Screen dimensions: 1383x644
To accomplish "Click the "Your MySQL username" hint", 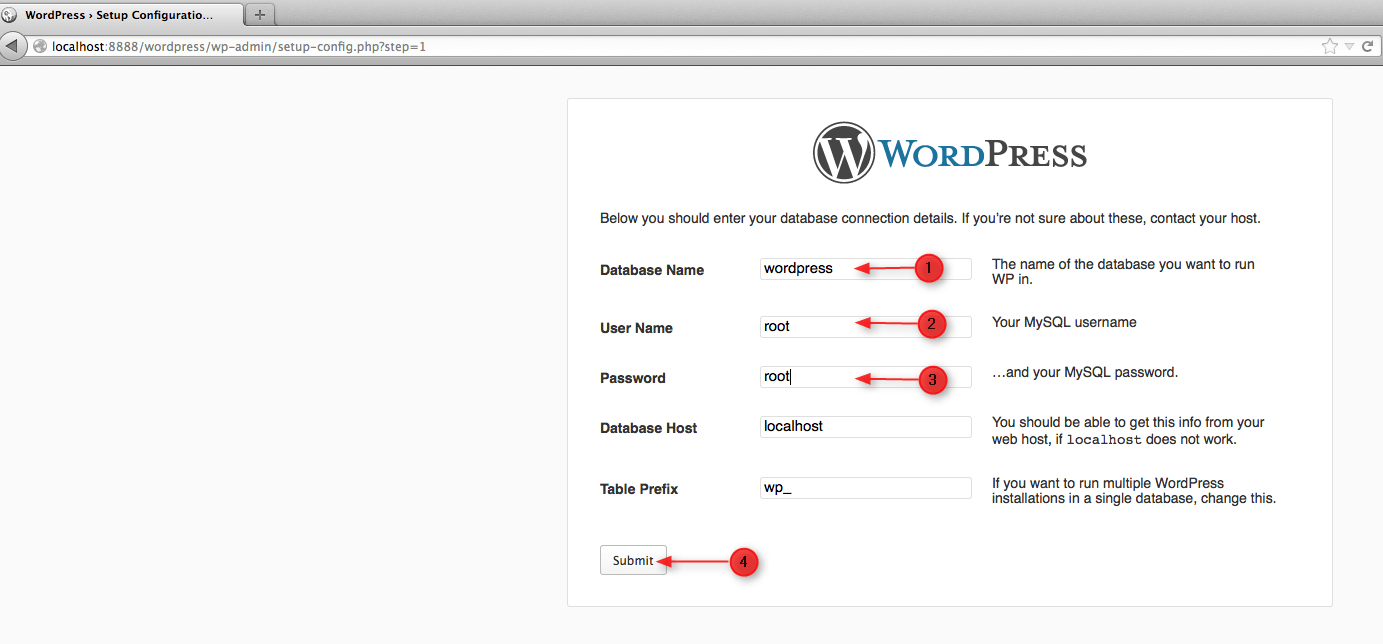I will pyautogui.click(x=1064, y=322).
